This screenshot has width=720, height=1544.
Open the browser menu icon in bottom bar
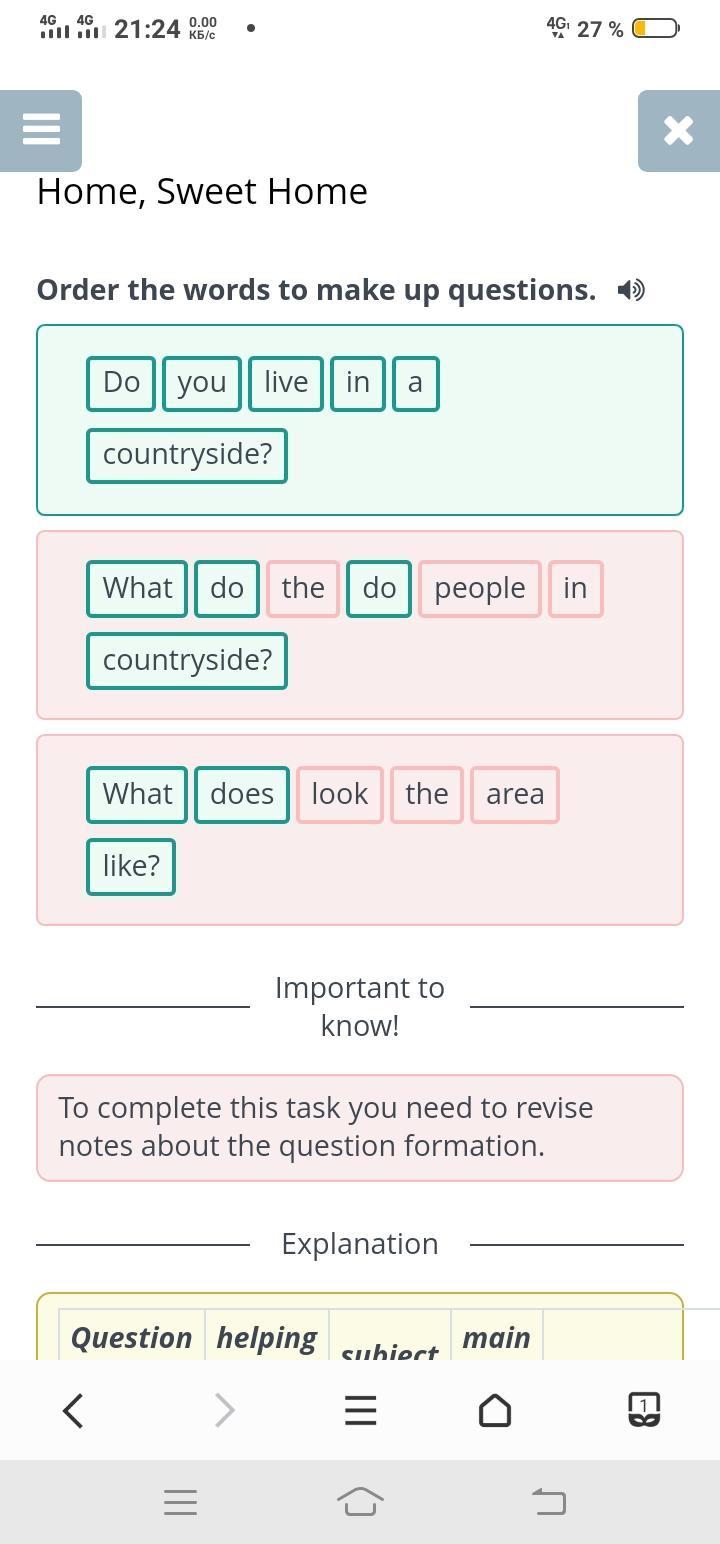click(x=360, y=1410)
